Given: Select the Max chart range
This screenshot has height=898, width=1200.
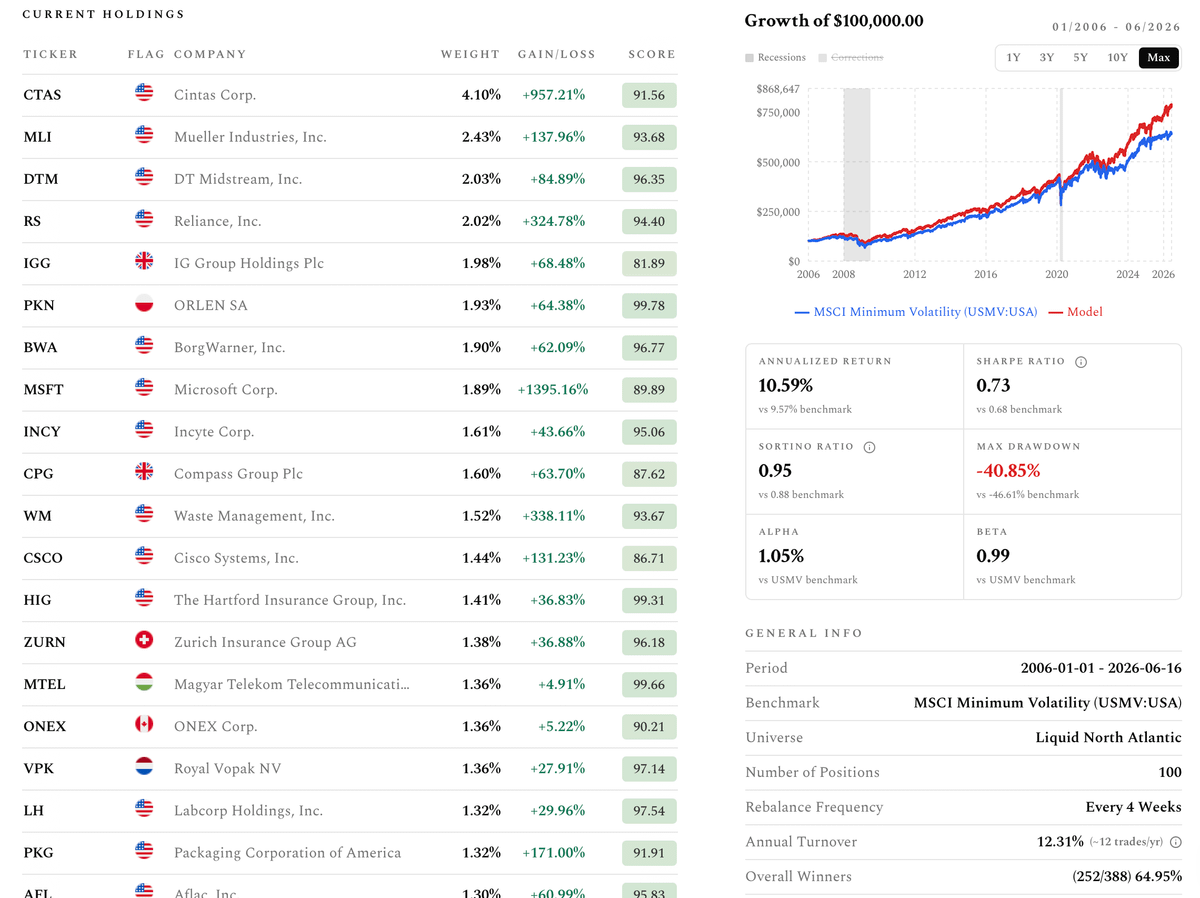Looking at the screenshot, I should click(x=1158, y=58).
